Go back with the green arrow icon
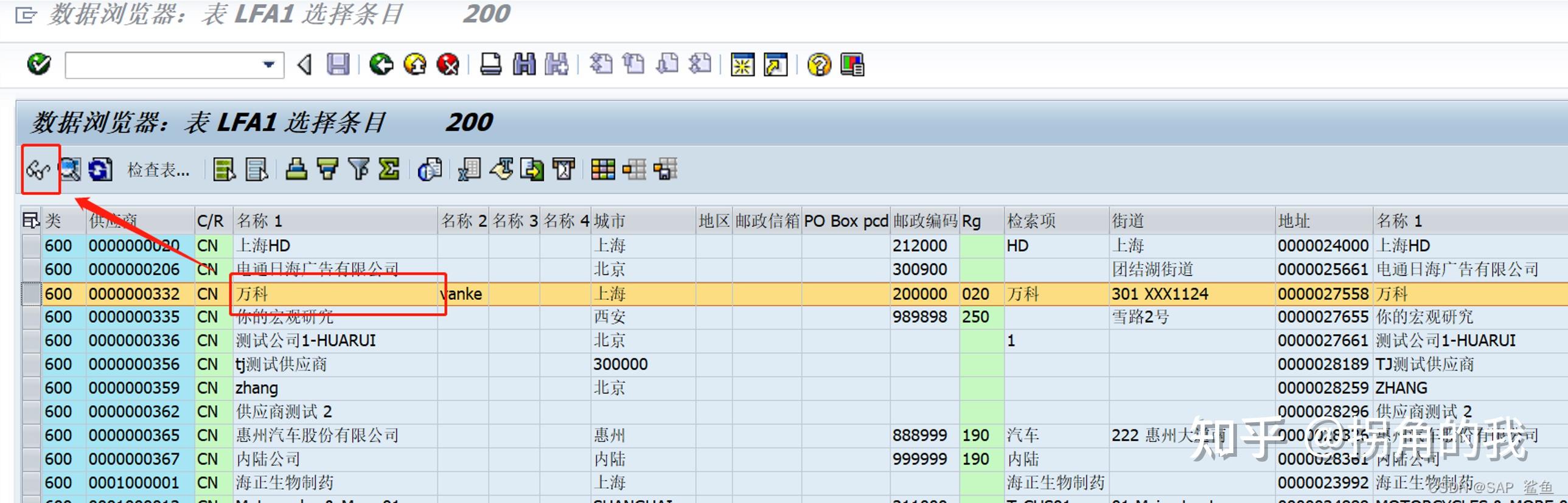 tap(382, 64)
